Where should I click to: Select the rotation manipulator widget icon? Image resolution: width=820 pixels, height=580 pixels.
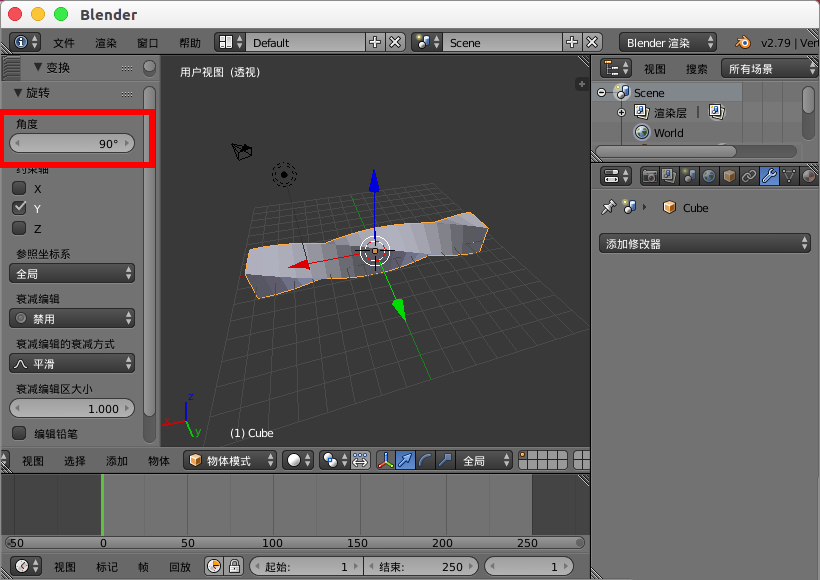tap(424, 460)
